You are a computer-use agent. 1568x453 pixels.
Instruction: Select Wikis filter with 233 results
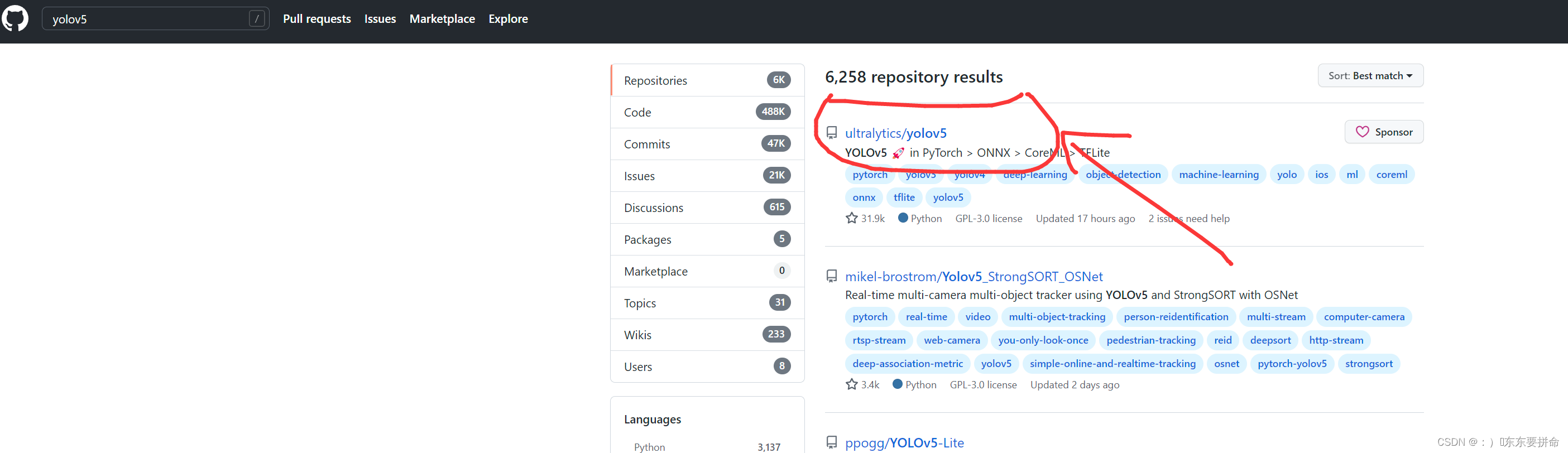(x=707, y=334)
